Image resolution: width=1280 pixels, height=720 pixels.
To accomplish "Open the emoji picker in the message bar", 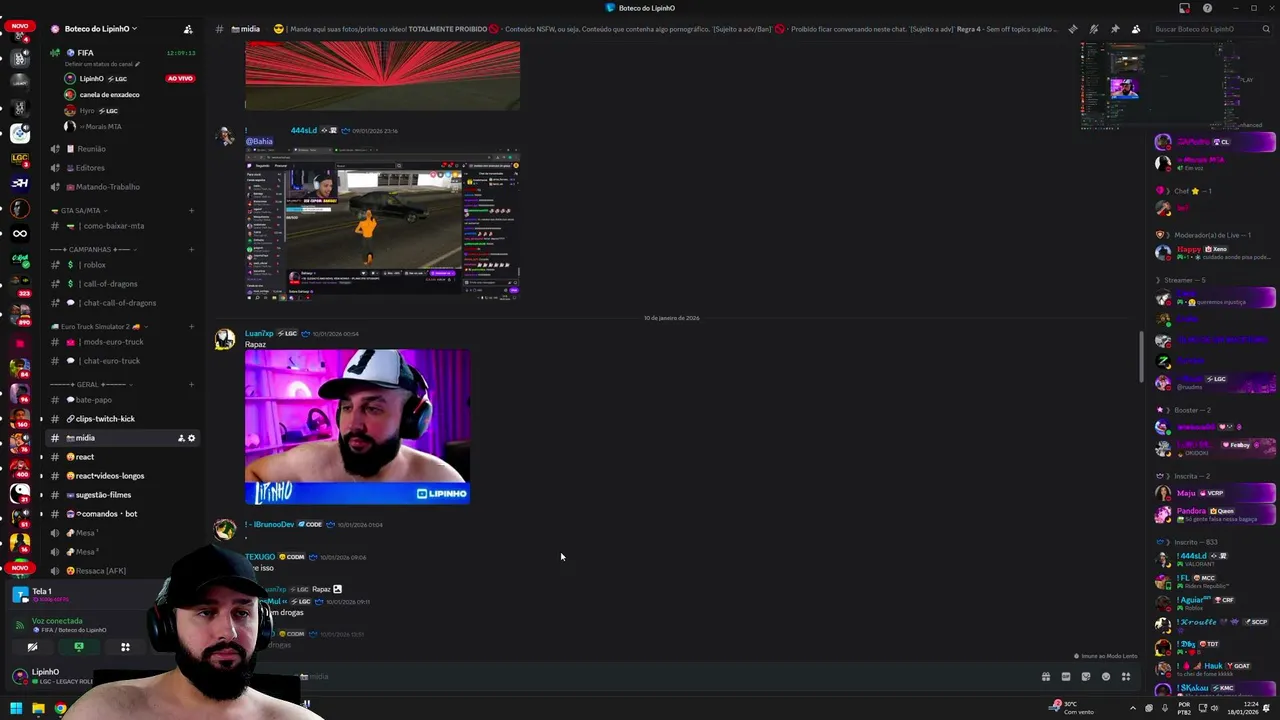I will 1106,677.
